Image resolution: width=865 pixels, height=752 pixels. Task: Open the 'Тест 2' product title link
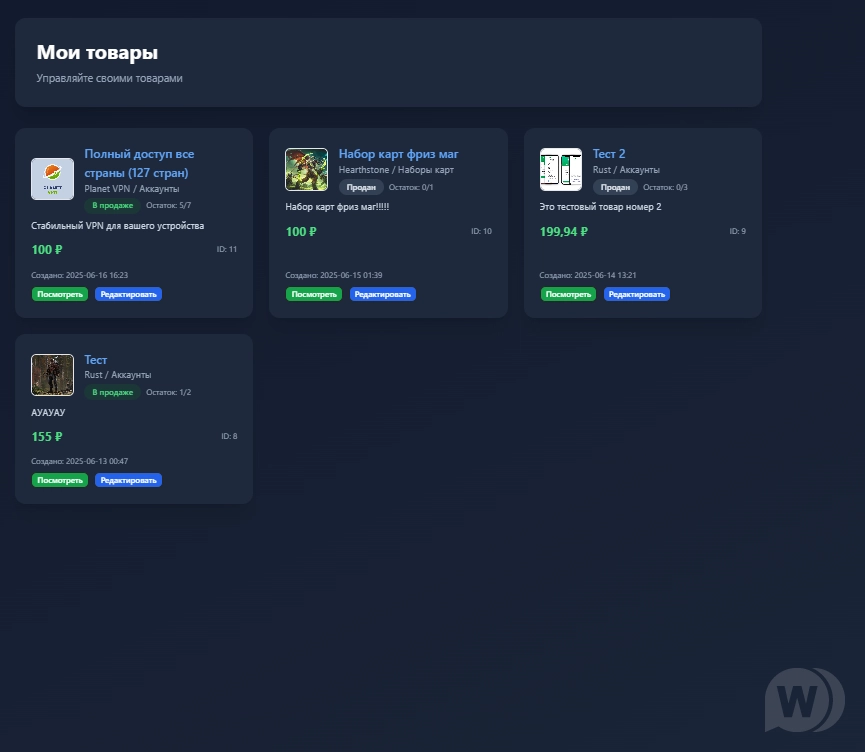609,154
